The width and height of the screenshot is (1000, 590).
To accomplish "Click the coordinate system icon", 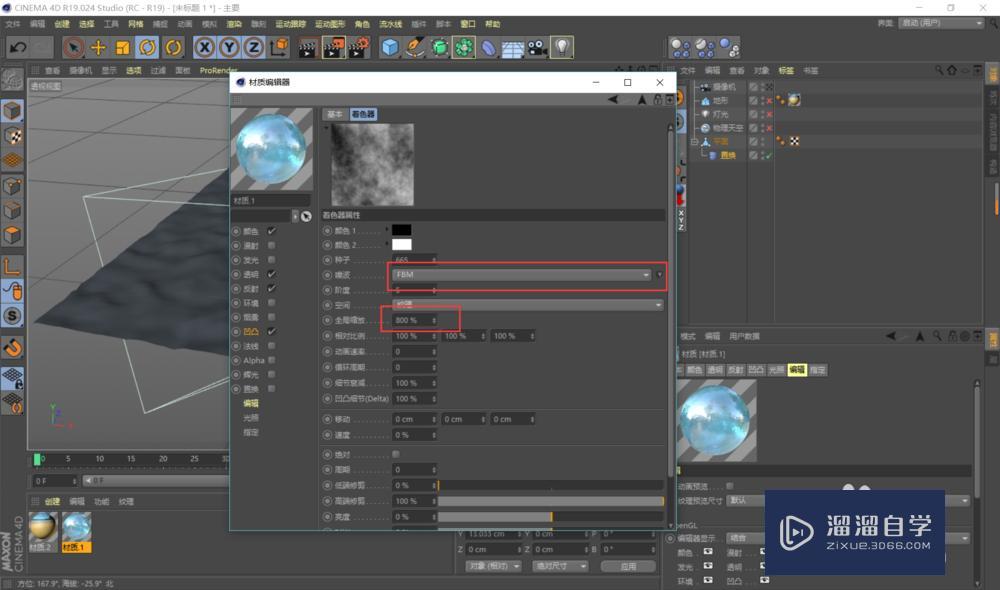I will pos(279,47).
